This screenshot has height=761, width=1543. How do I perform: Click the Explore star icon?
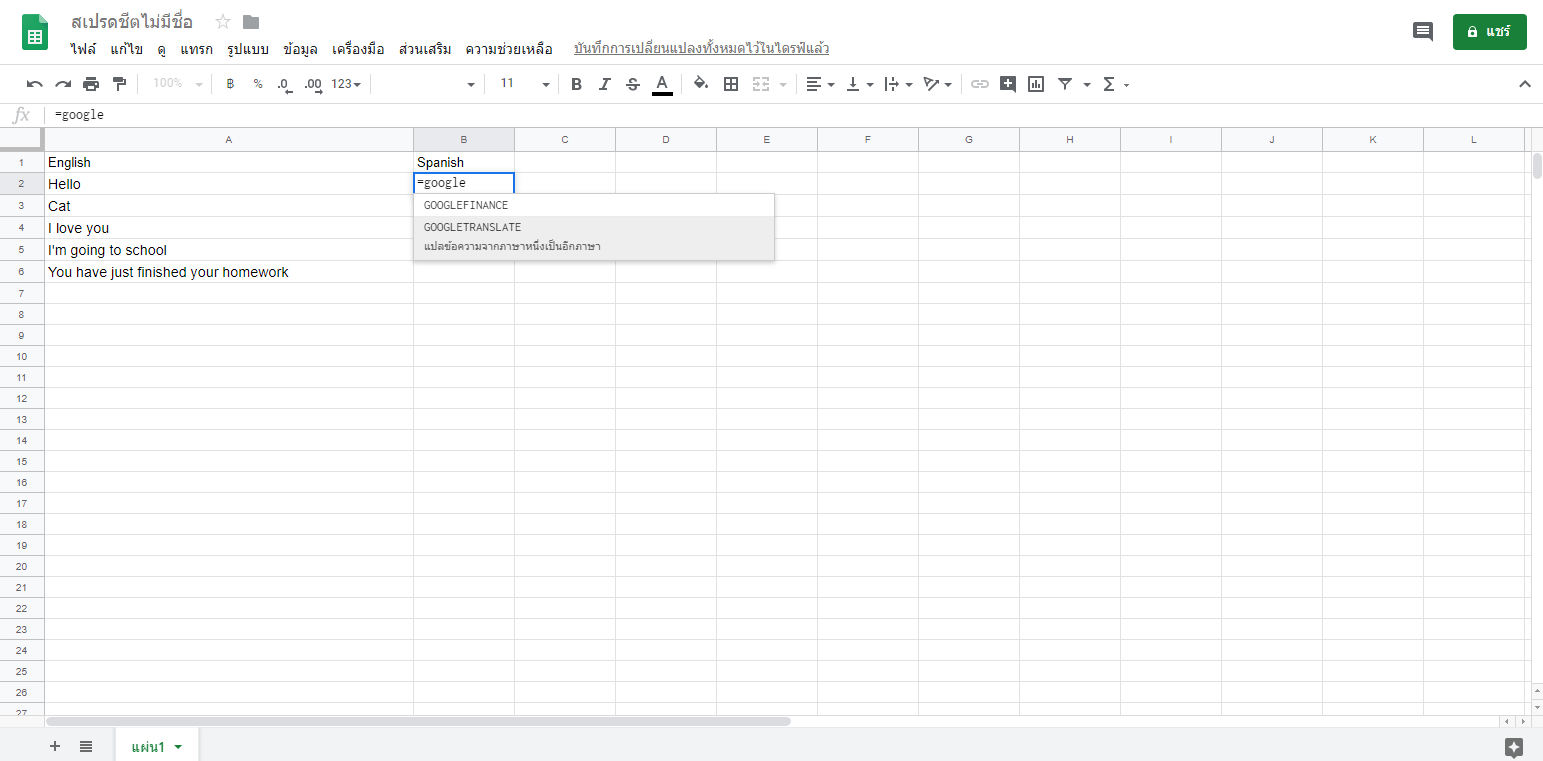1514,747
